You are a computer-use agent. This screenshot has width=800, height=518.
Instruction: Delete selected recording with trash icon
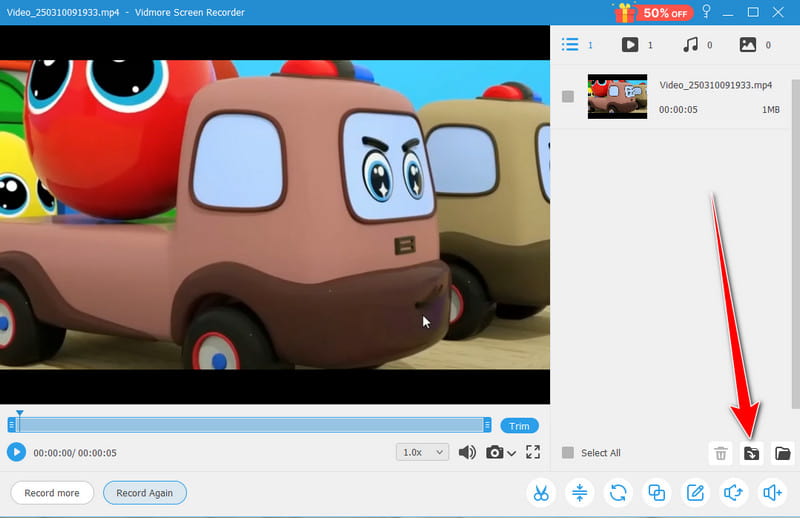coord(720,453)
